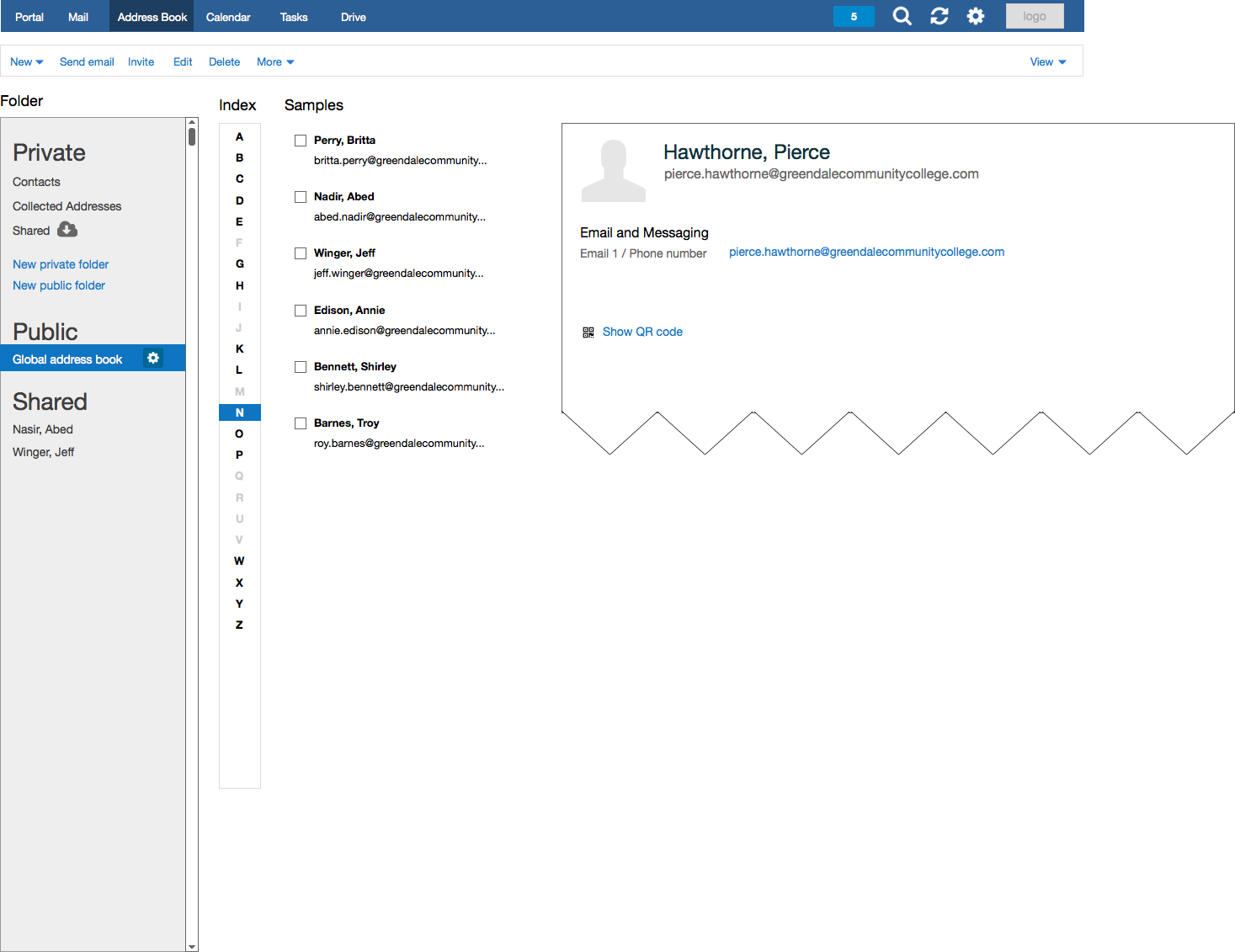1235x952 pixels.
Task: Switch to the Tasks tab
Action: [x=294, y=17]
